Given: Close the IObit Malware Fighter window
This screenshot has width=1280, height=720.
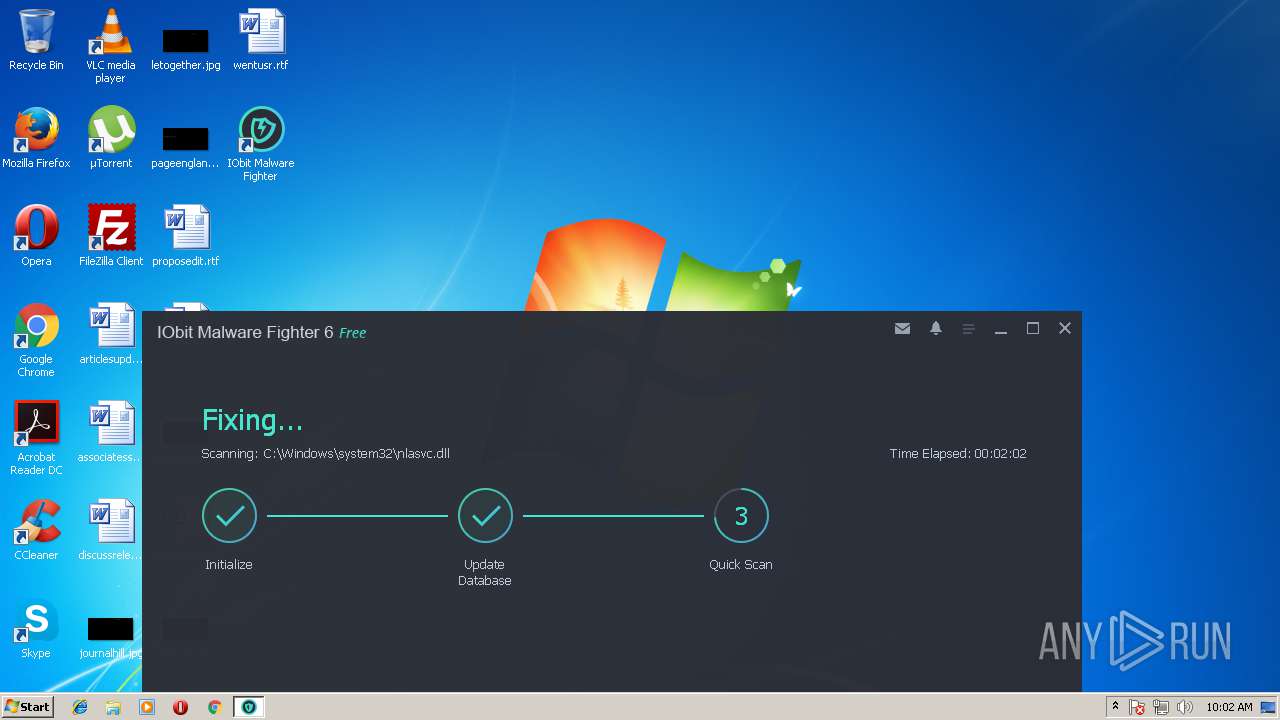Looking at the screenshot, I should (1065, 329).
